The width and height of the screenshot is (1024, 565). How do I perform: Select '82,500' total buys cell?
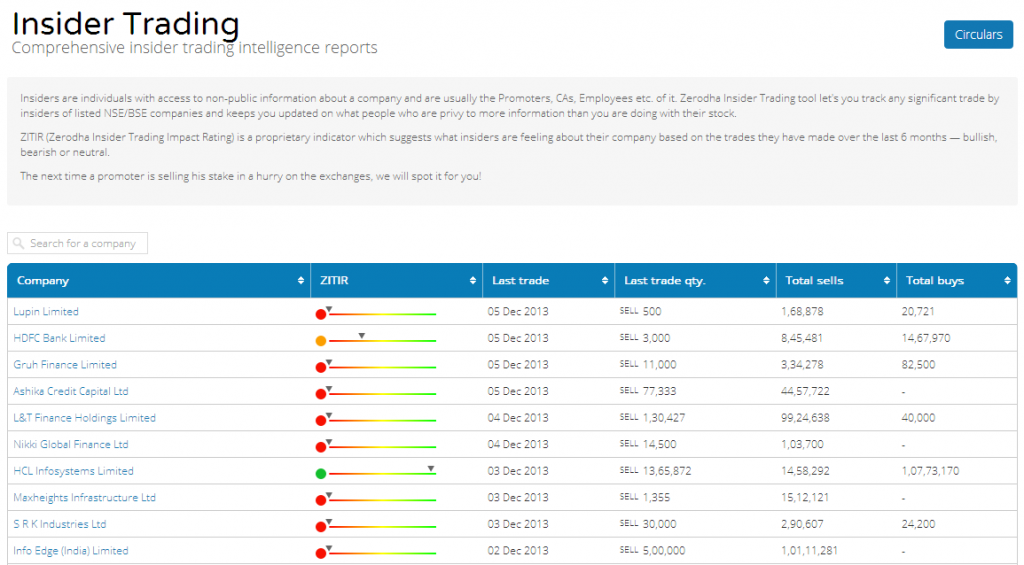coord(918,364)
